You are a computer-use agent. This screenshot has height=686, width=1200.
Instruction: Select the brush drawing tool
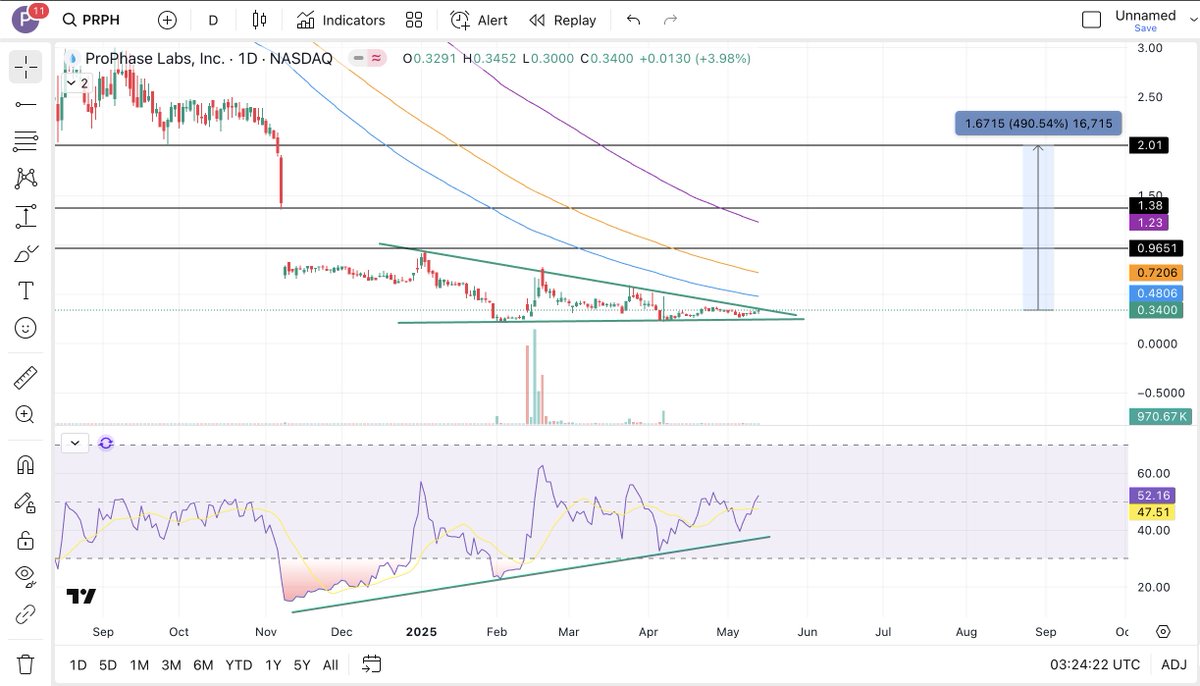(26, 253)
